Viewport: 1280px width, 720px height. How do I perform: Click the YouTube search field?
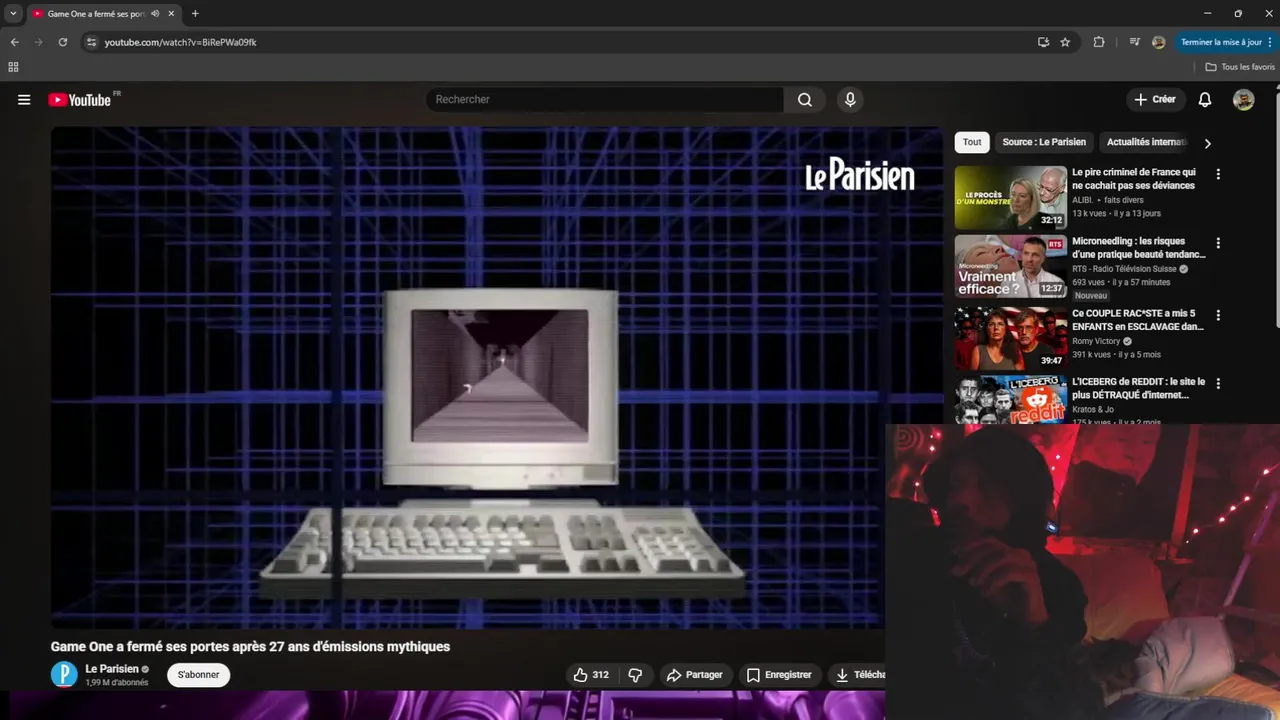pyautogui.click(x=604, y=99)
